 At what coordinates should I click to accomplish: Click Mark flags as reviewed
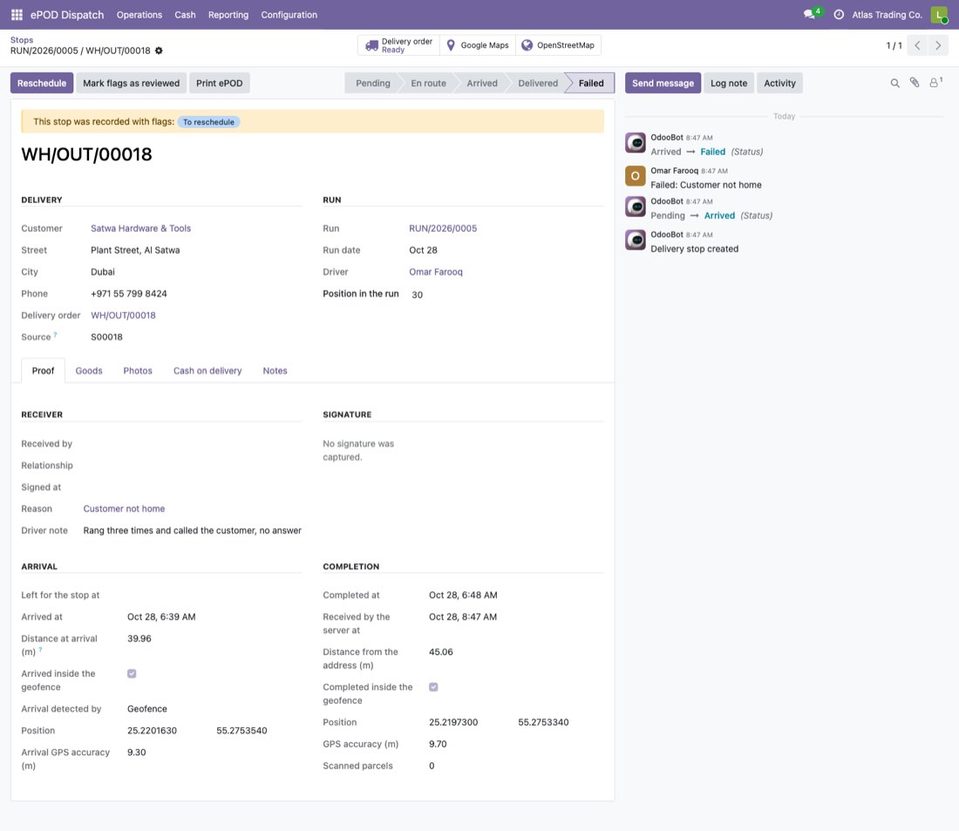tap(131, 83)
